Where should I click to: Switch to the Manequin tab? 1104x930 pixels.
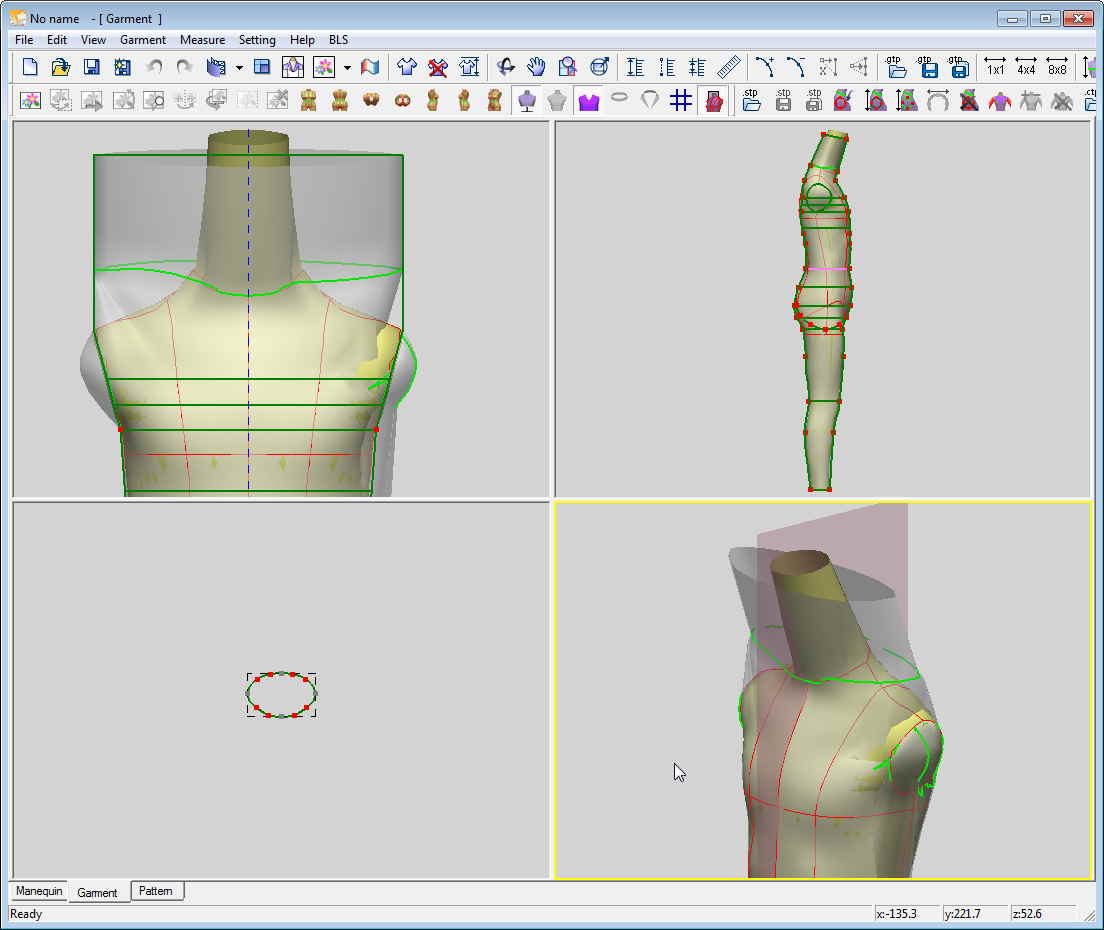click(x=39, y=891)
